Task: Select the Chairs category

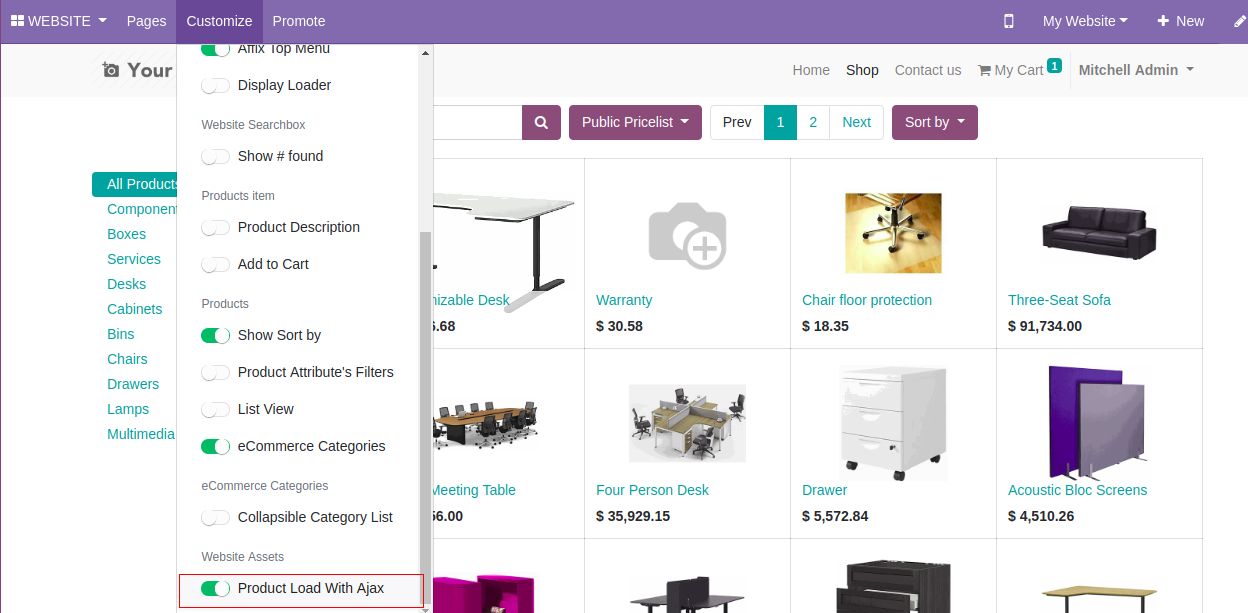Action: point(127,359)
